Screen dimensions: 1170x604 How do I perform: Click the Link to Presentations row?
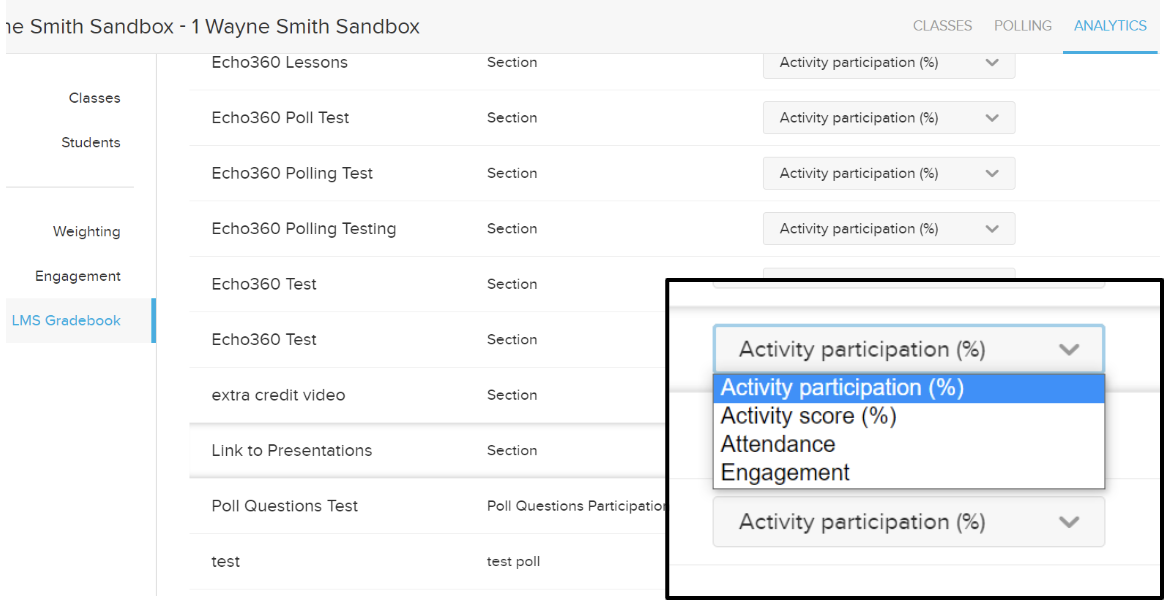point(428,450)
